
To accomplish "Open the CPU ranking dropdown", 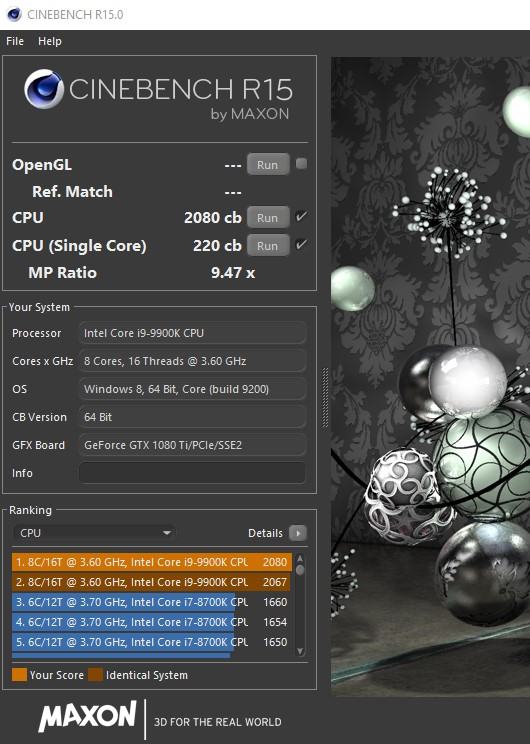I will pos(94,533).
